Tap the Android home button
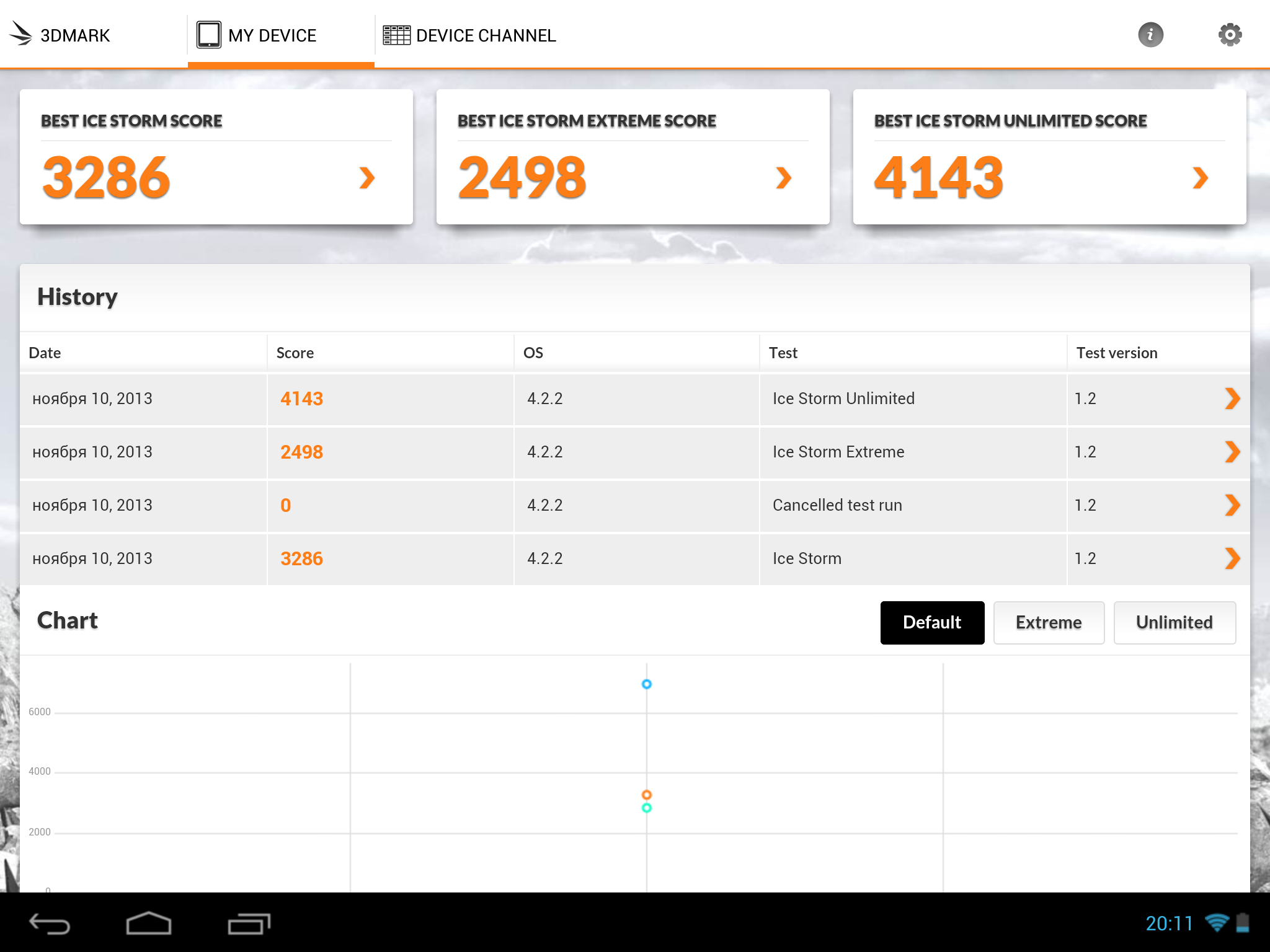This screenshot has width=1270, height=952. click(x=149, y=924)
